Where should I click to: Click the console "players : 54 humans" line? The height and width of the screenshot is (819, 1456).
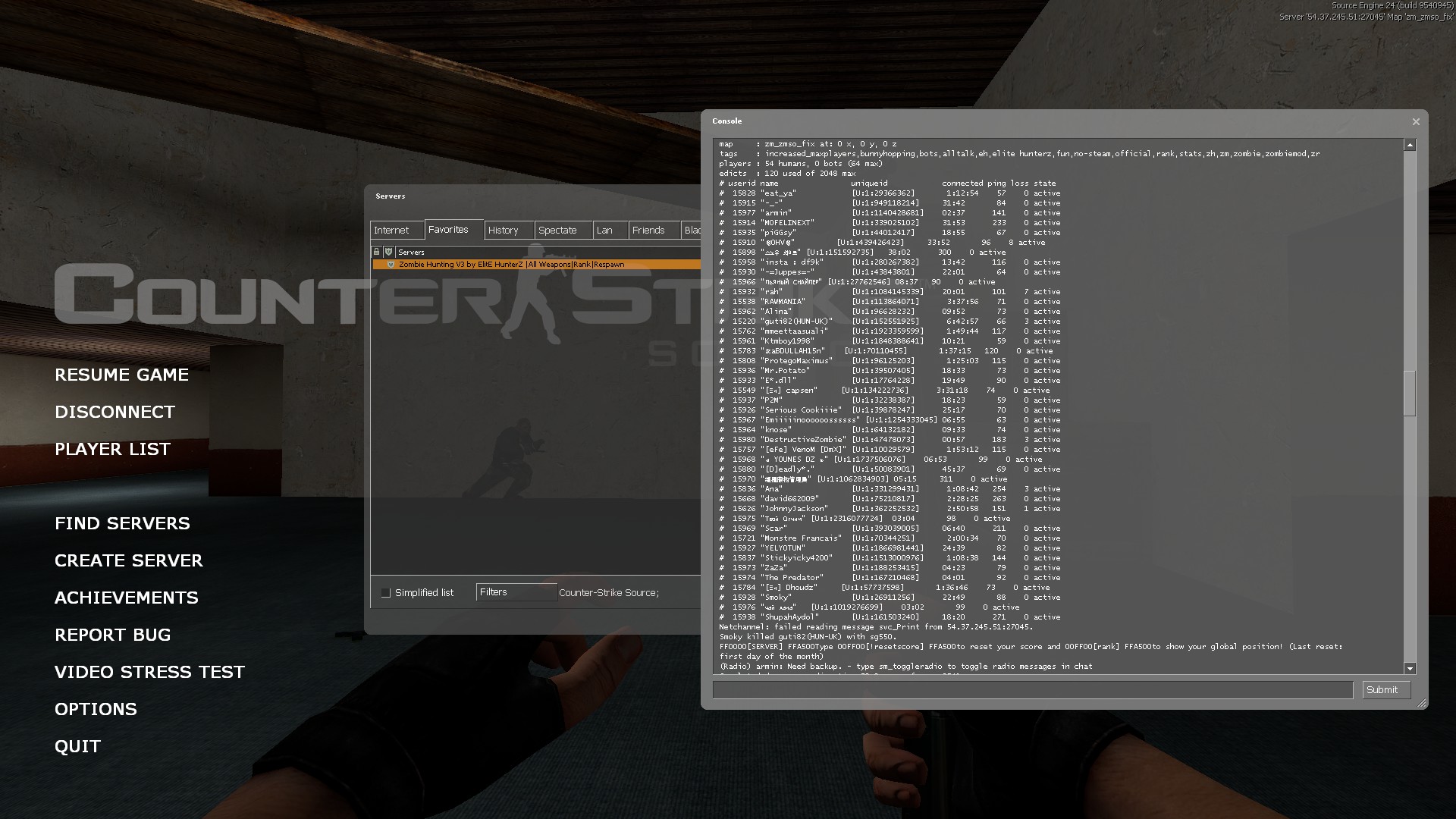click(x=800, y=164)
